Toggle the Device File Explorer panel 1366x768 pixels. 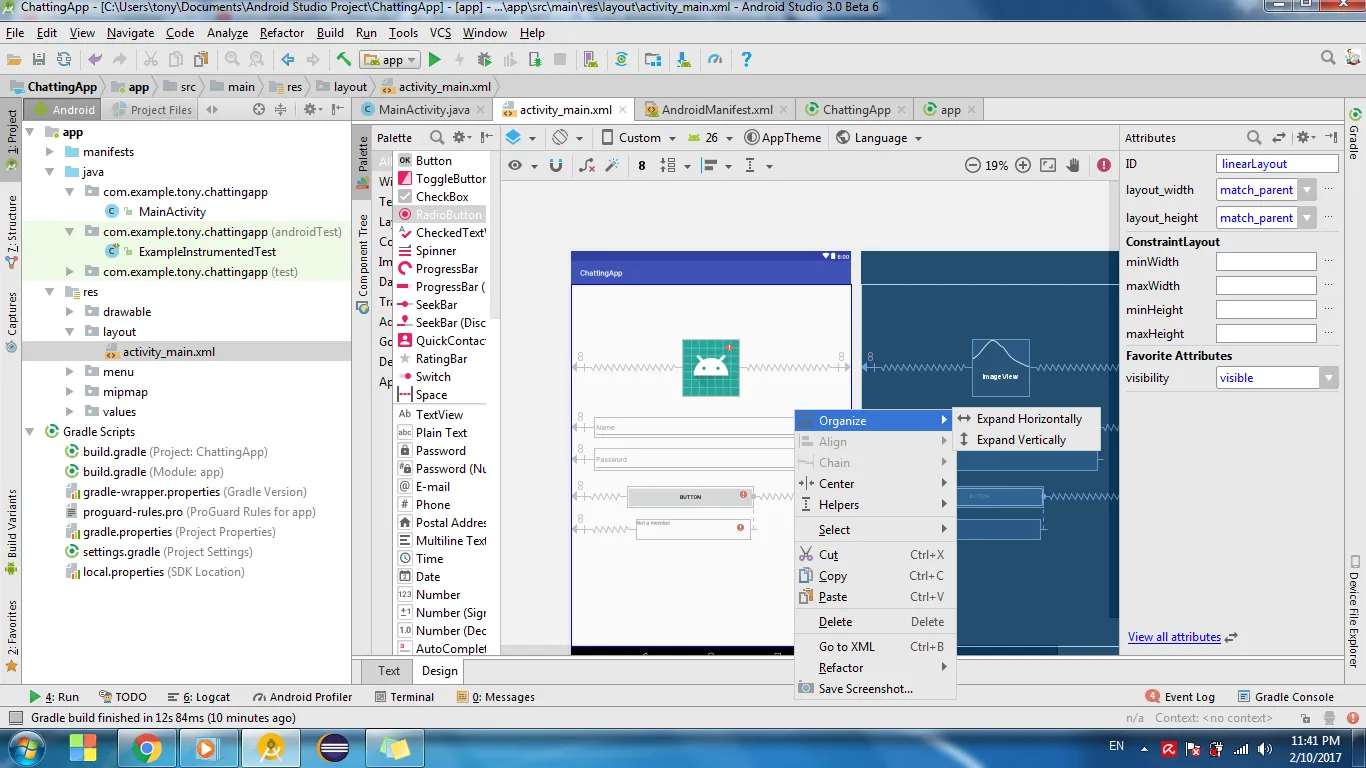1355,611
